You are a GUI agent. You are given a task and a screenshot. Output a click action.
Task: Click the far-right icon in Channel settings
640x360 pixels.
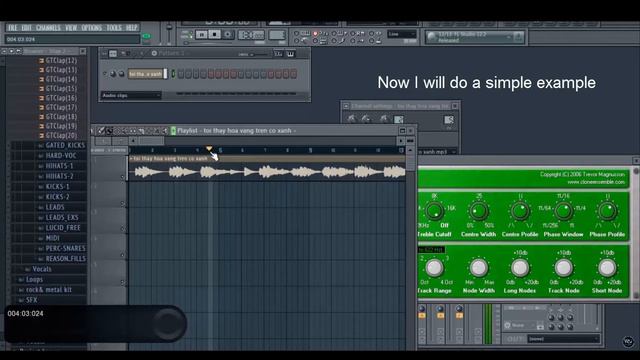tap(449, 120)
